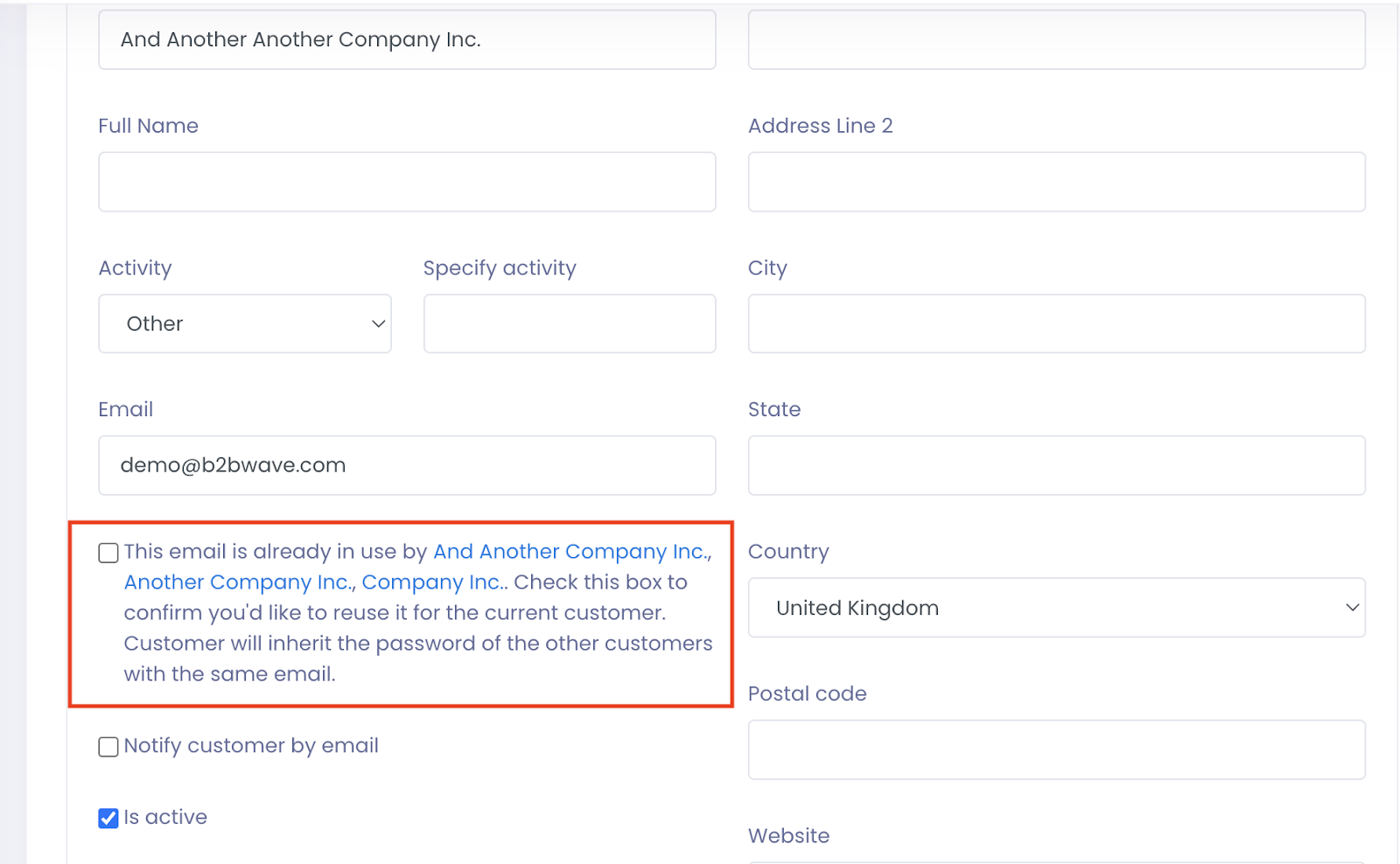Open the Activity dropdown showing Other
Screen dimensions: 1400x864
[245, 324]
